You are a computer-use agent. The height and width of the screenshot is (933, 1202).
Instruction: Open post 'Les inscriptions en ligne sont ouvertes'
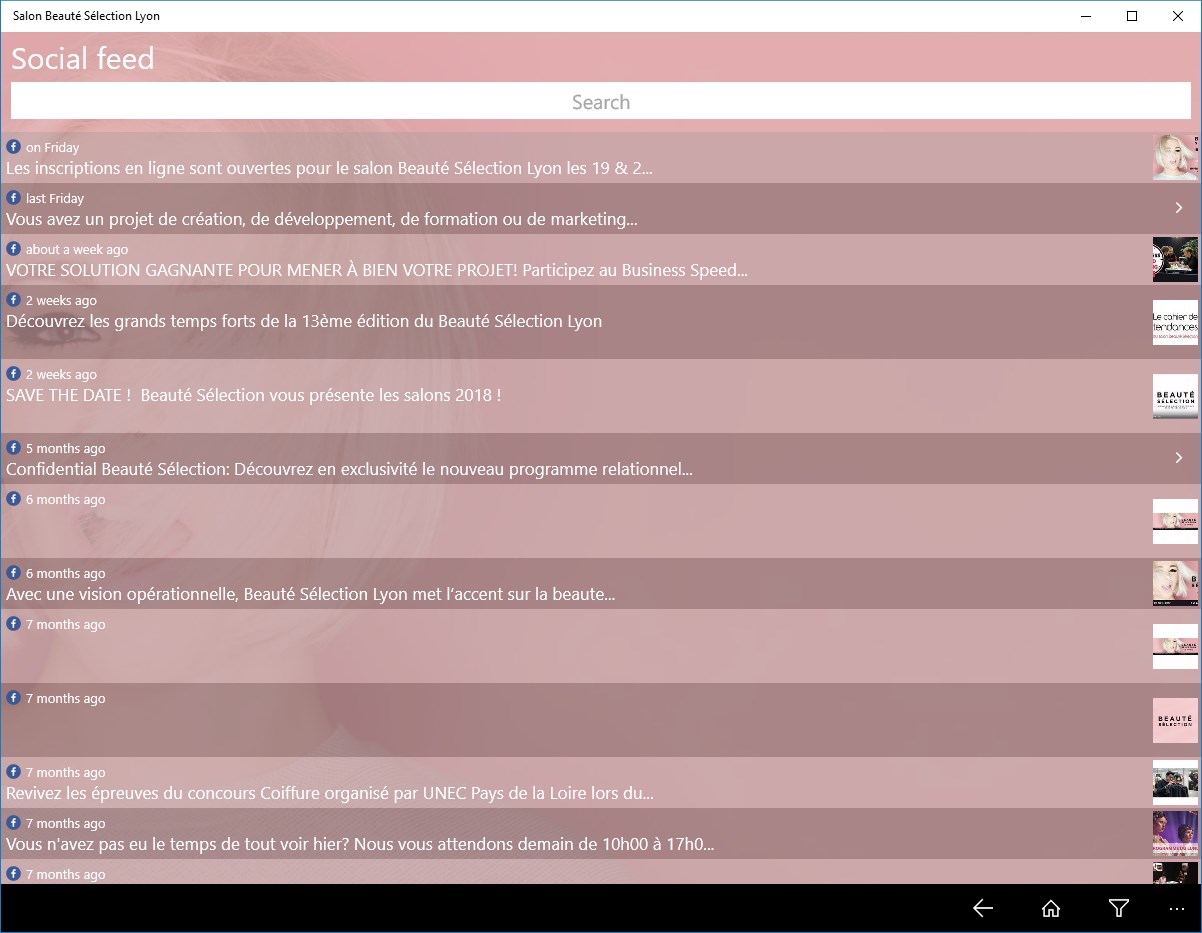click(601, 158)
